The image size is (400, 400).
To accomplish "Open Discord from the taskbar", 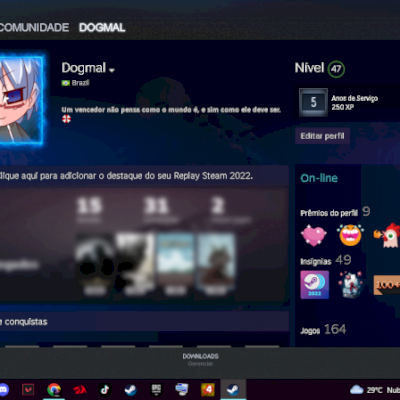I will 4,389.
